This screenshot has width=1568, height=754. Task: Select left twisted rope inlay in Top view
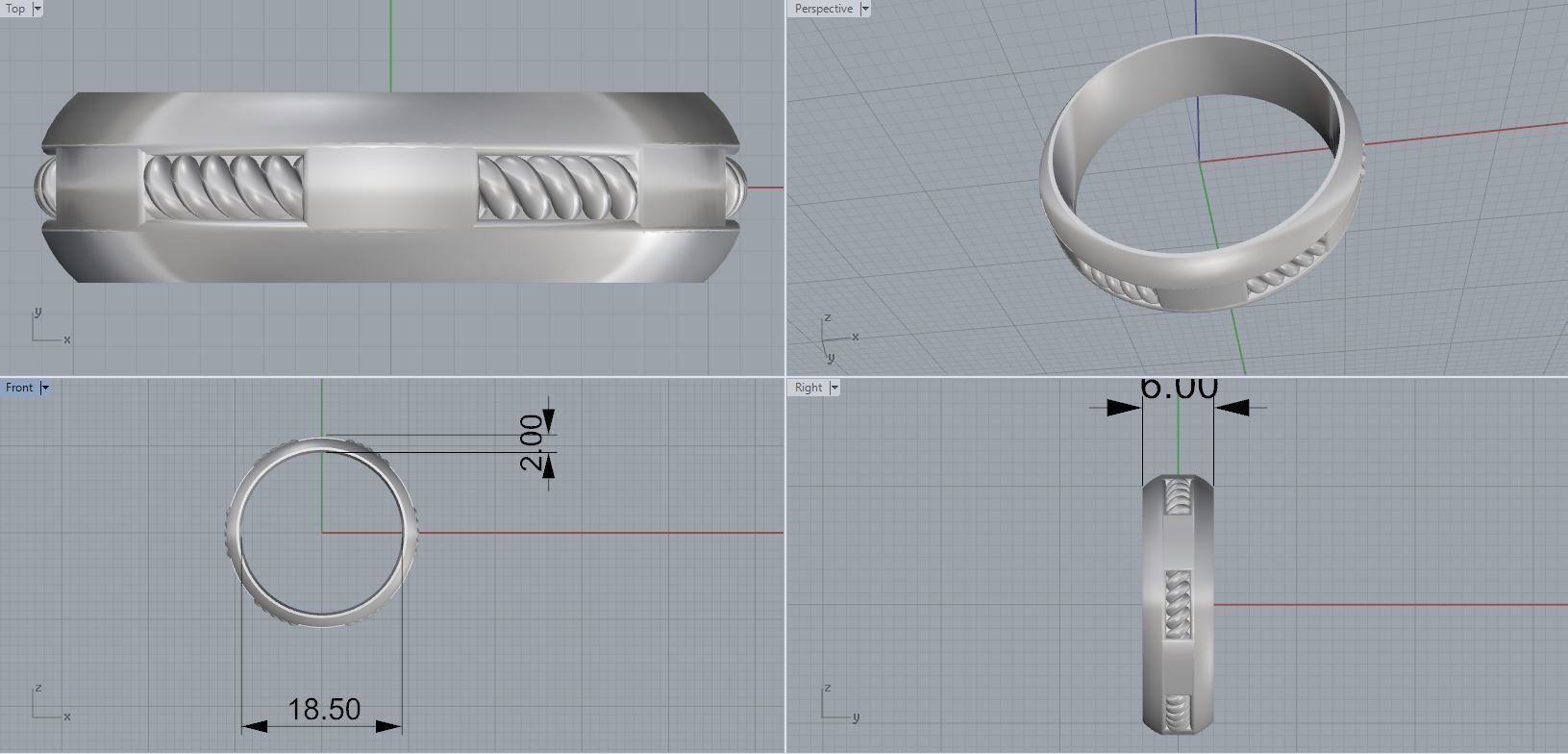pos(223,188)
